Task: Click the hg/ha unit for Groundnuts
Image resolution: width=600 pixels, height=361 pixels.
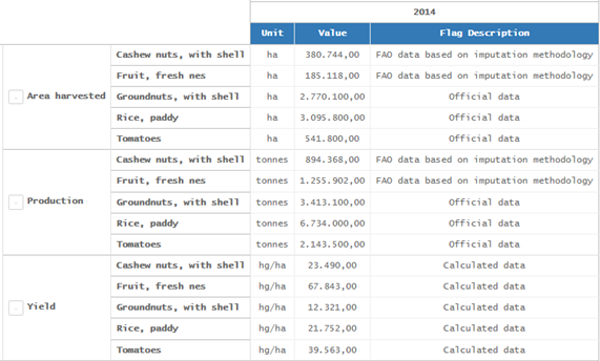Action: pos(272,307)
